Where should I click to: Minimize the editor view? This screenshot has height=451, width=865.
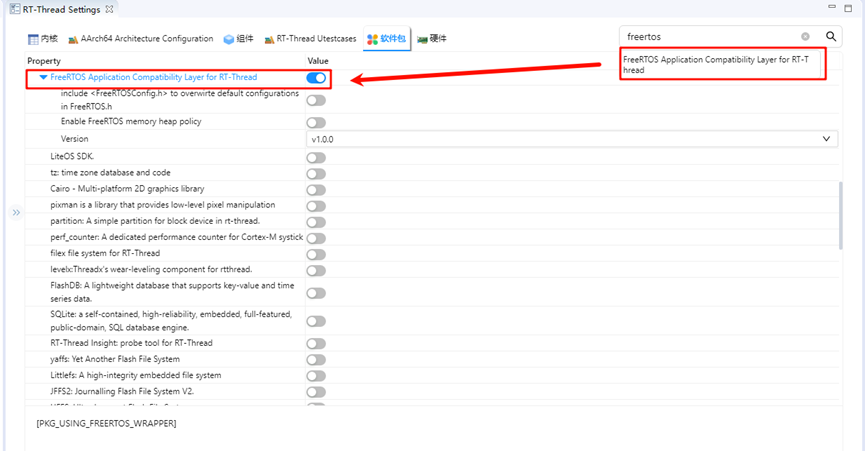tap(832, 7)
